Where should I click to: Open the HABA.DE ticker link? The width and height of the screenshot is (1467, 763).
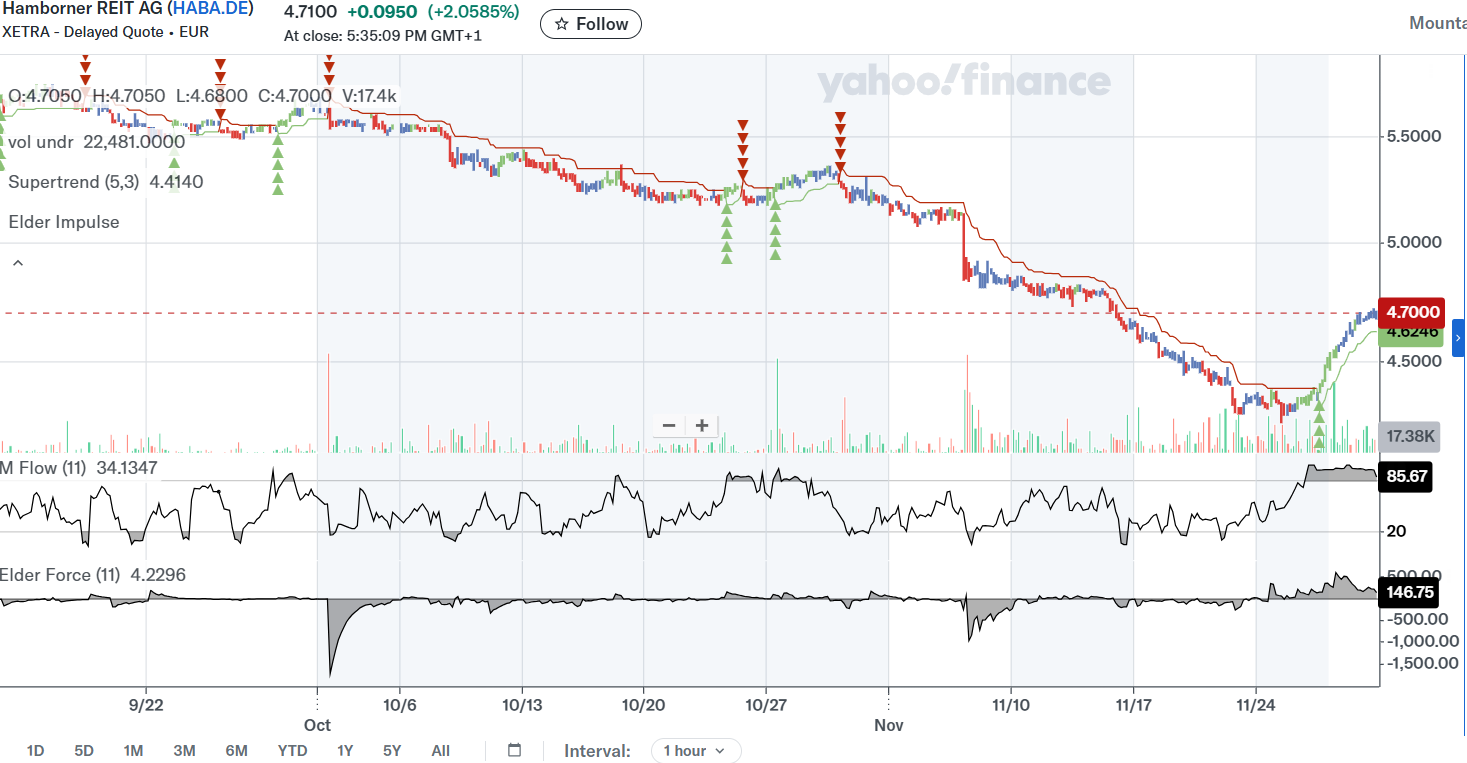coord(210,9)
